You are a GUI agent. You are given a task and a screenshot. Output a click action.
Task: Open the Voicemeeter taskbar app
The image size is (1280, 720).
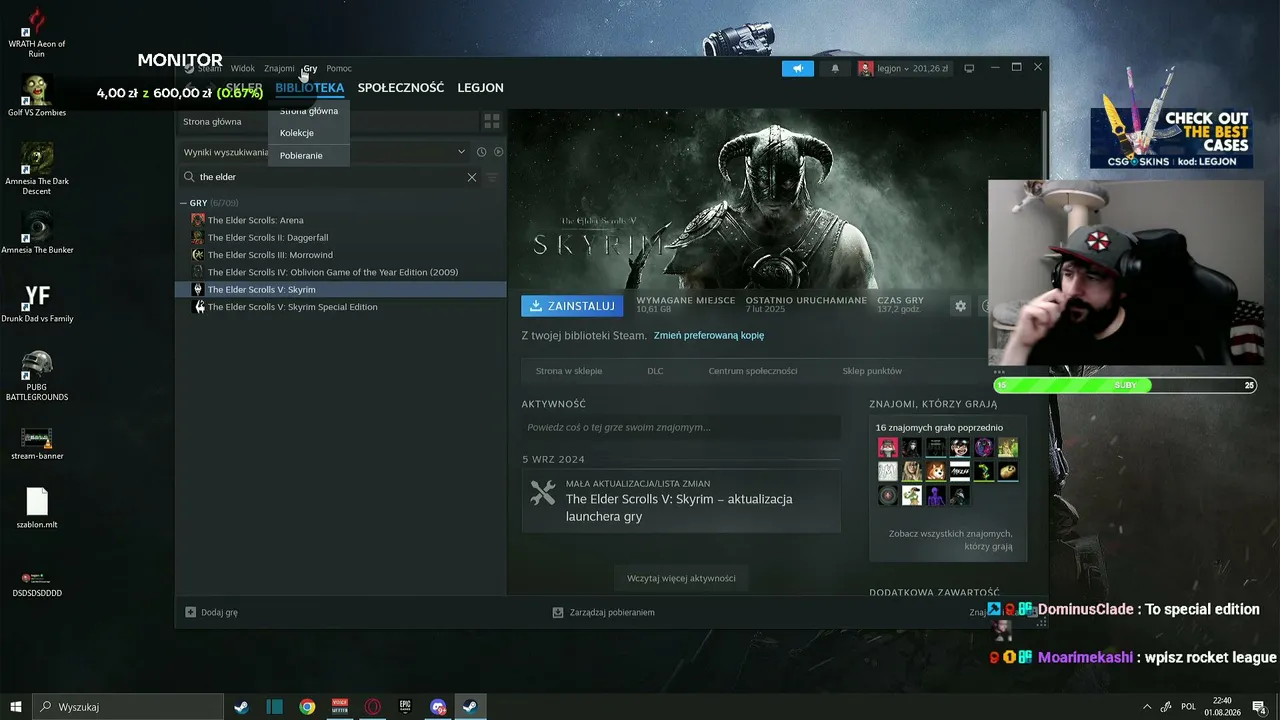click(340, 707)
